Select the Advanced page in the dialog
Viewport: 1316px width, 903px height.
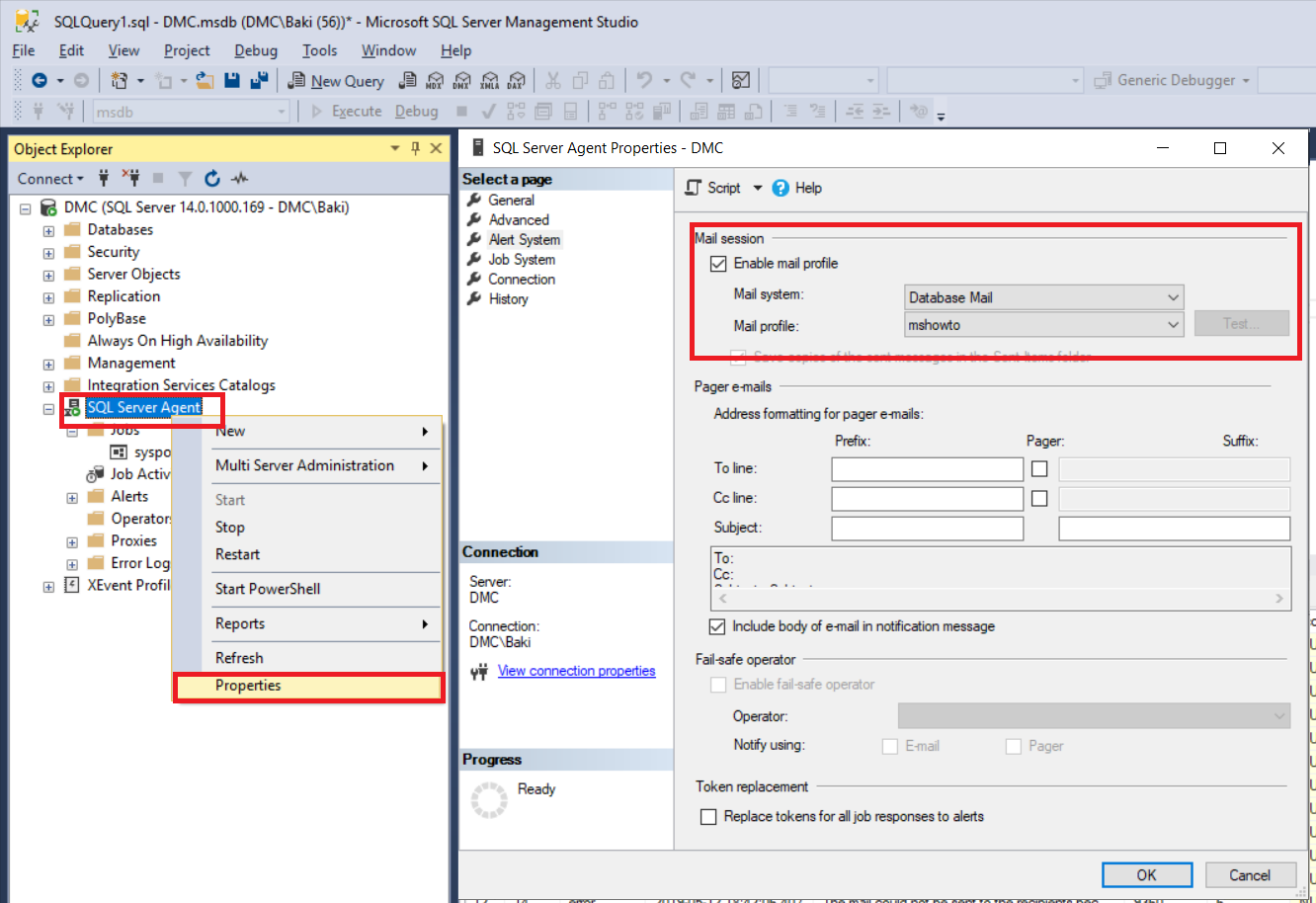tap(518, 220)
